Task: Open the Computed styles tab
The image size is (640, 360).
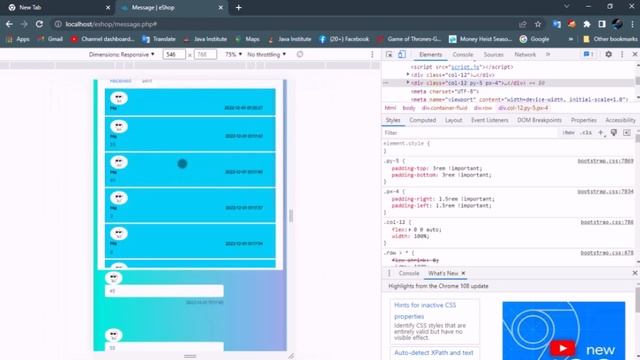Action: 422,120
